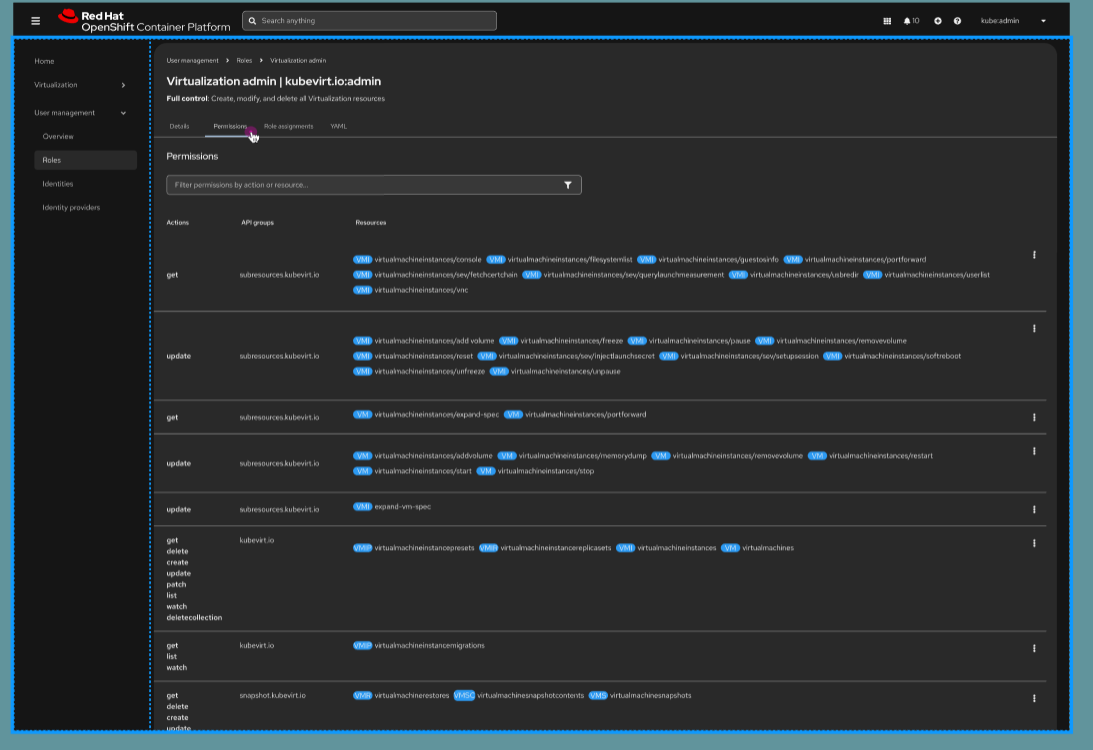Click the Search anything field

[x=369, y=21]
